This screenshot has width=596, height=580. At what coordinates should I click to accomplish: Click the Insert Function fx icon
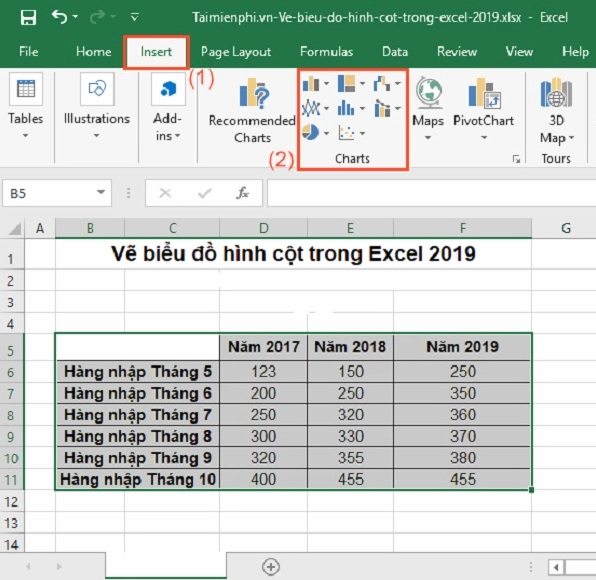243,193
